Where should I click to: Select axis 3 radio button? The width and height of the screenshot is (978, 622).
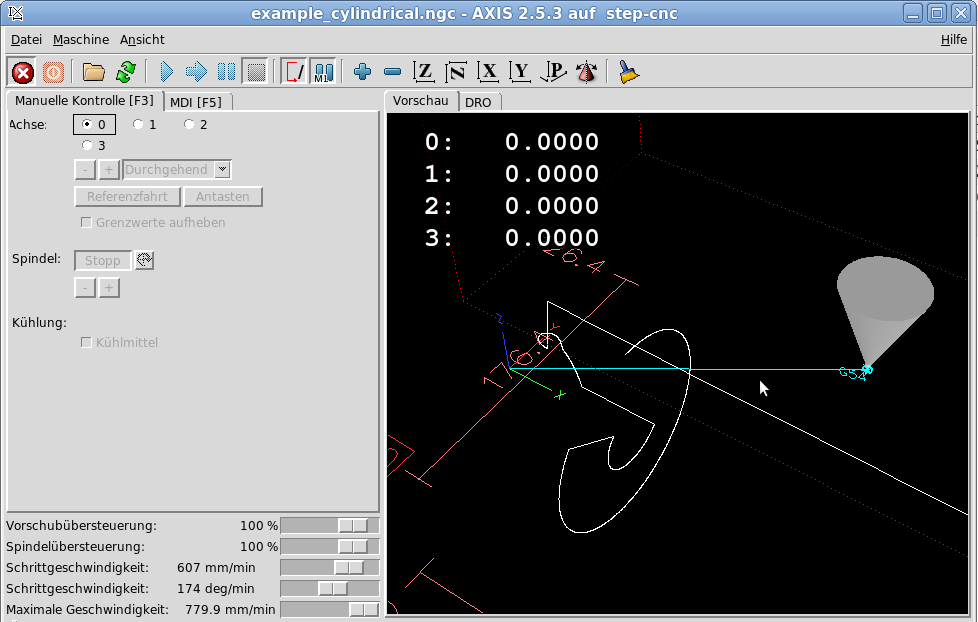pos(87,145)
